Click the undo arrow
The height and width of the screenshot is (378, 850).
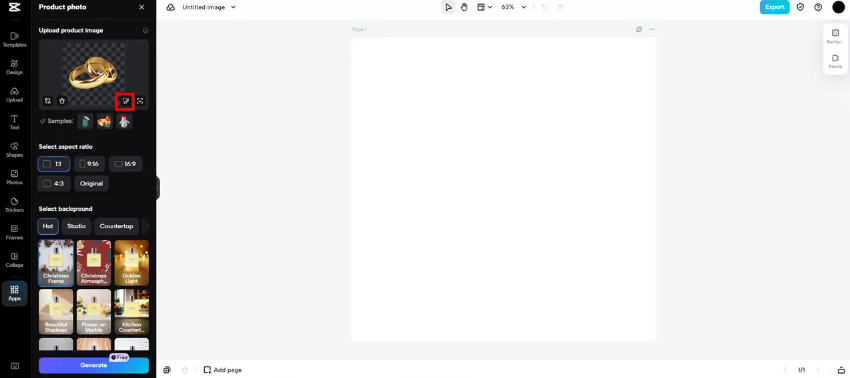pyautogui.click(x=544, y=8)
